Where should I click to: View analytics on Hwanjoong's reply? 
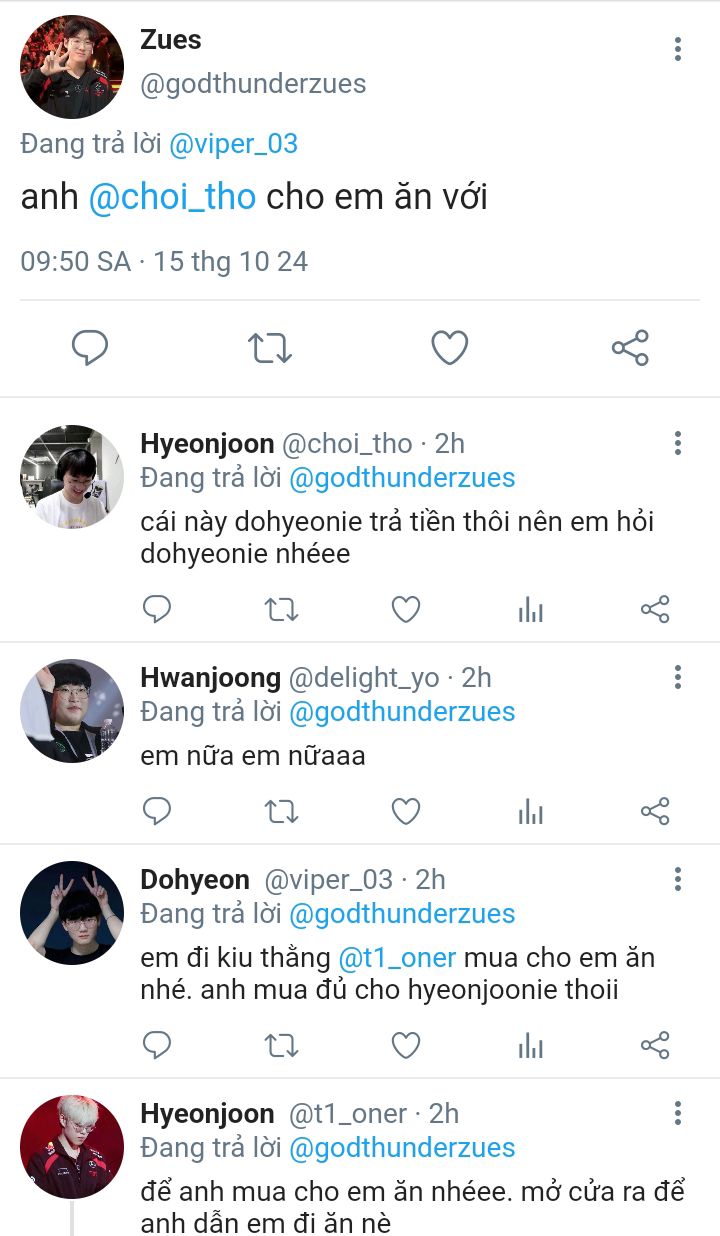[x=530, y=811]
